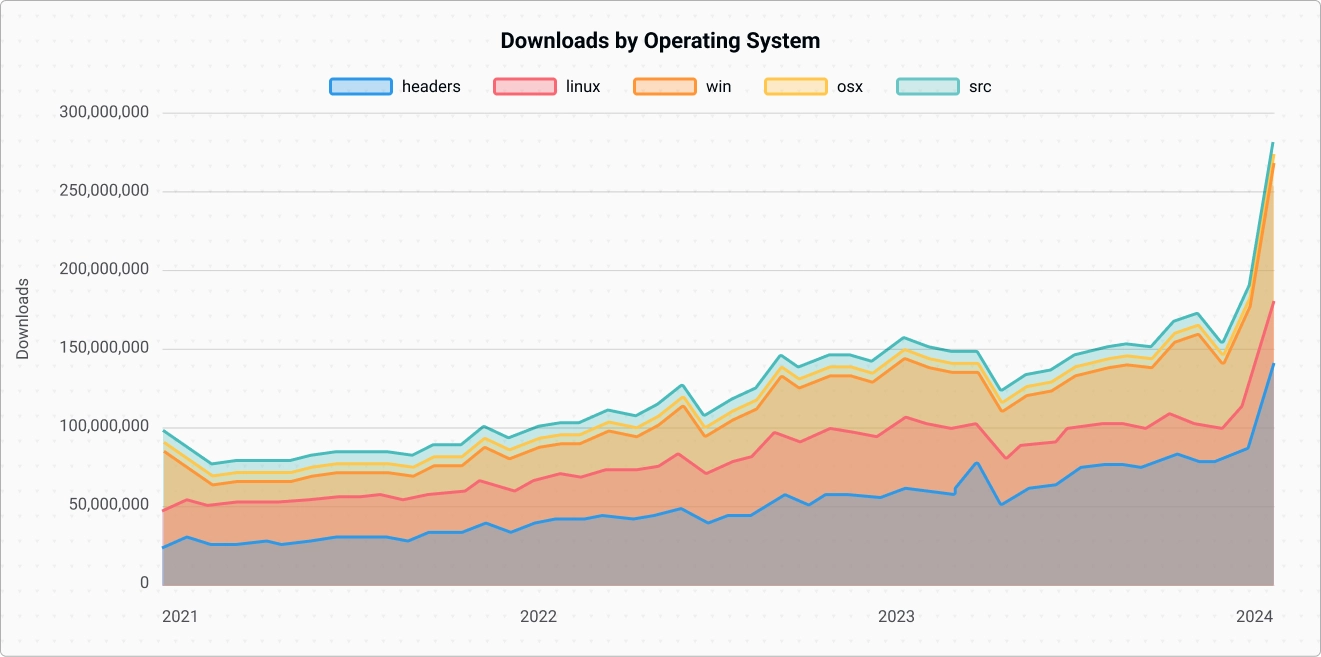Image resolution: width=1321 pixels, height=657 pixels.
Task: Click the orange win legend swatch
Action: 664,87
